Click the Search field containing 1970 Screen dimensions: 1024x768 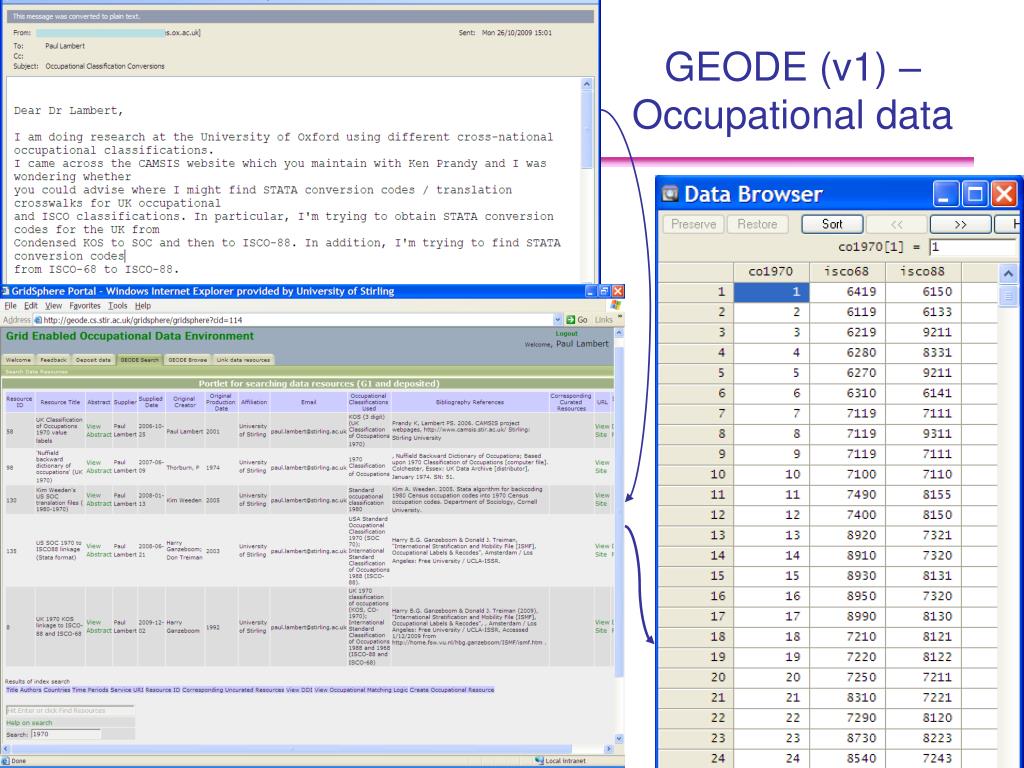pos(66,734)
